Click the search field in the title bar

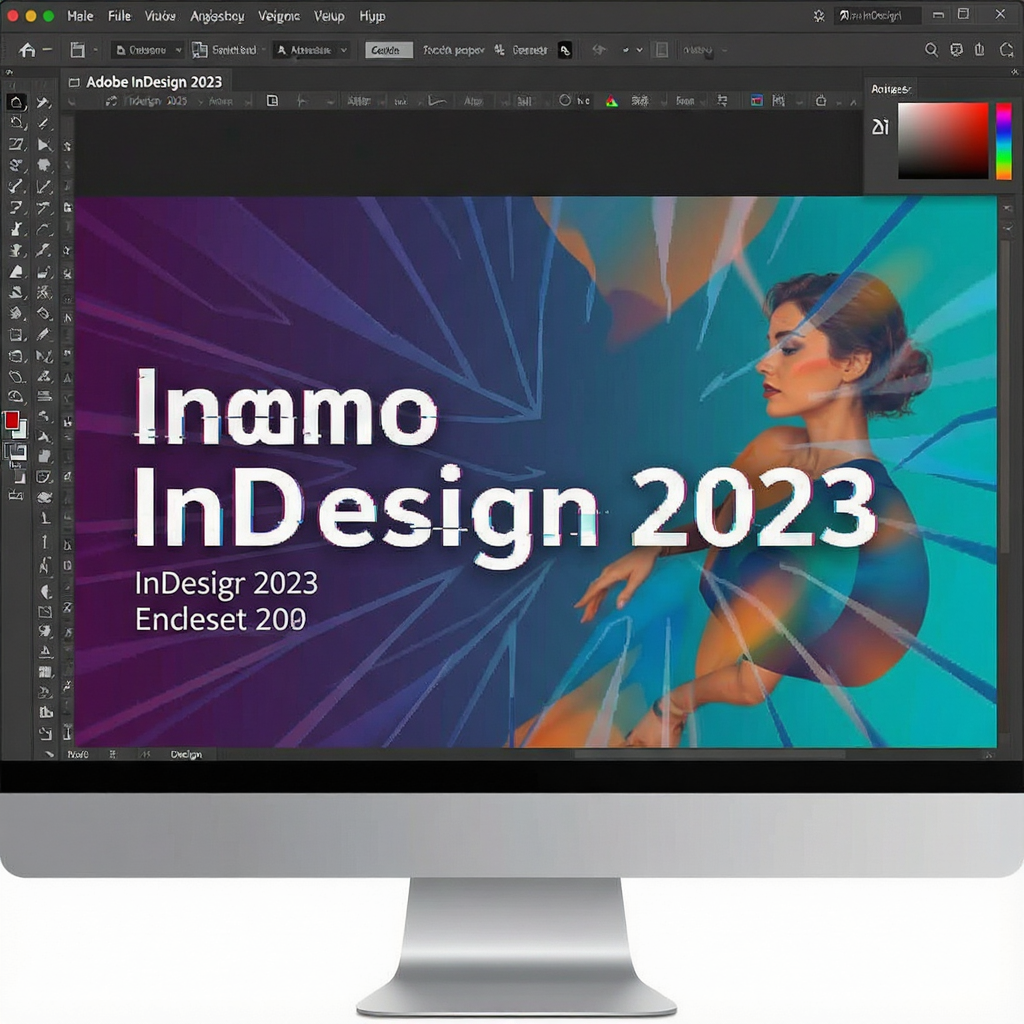[877, 16]
